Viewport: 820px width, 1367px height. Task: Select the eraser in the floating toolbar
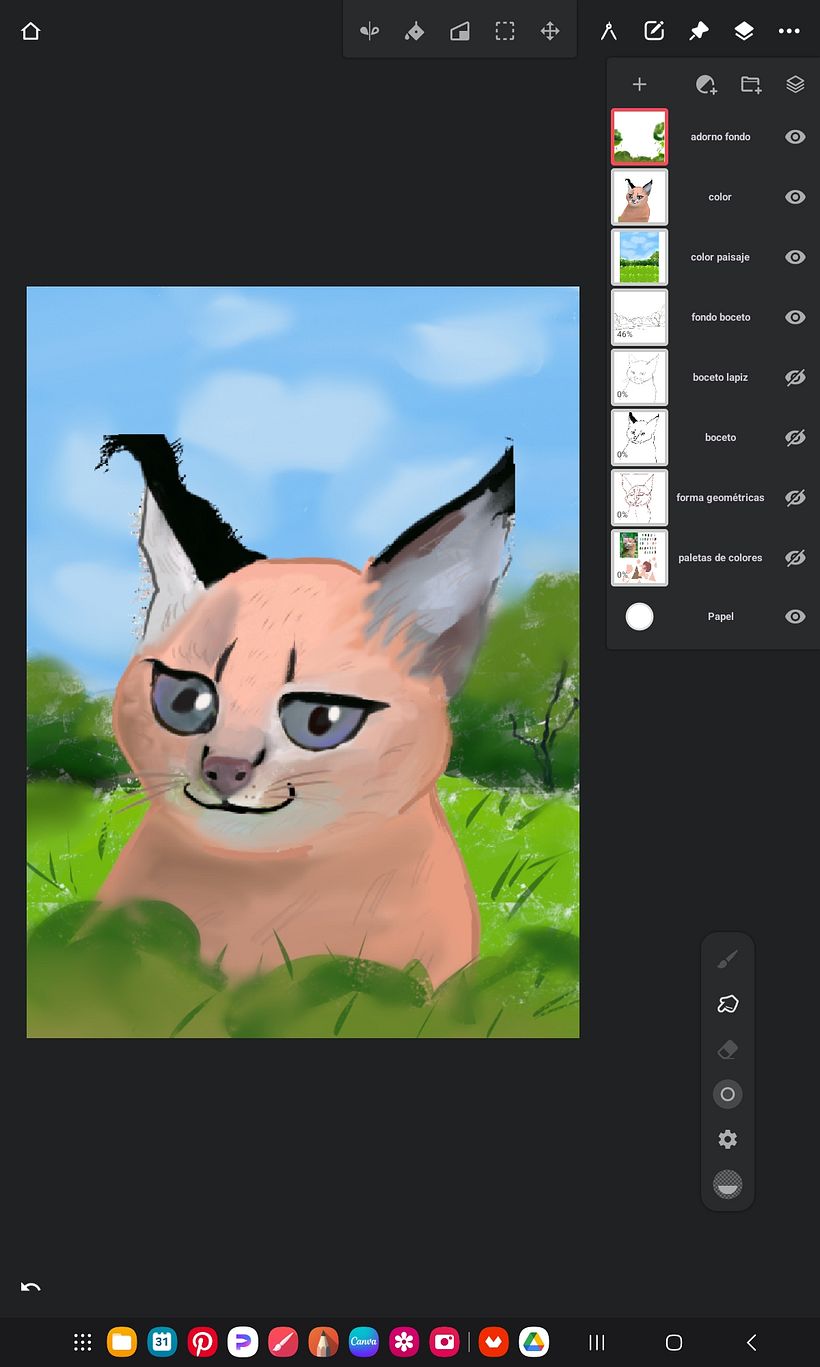tap(728, 1049)
